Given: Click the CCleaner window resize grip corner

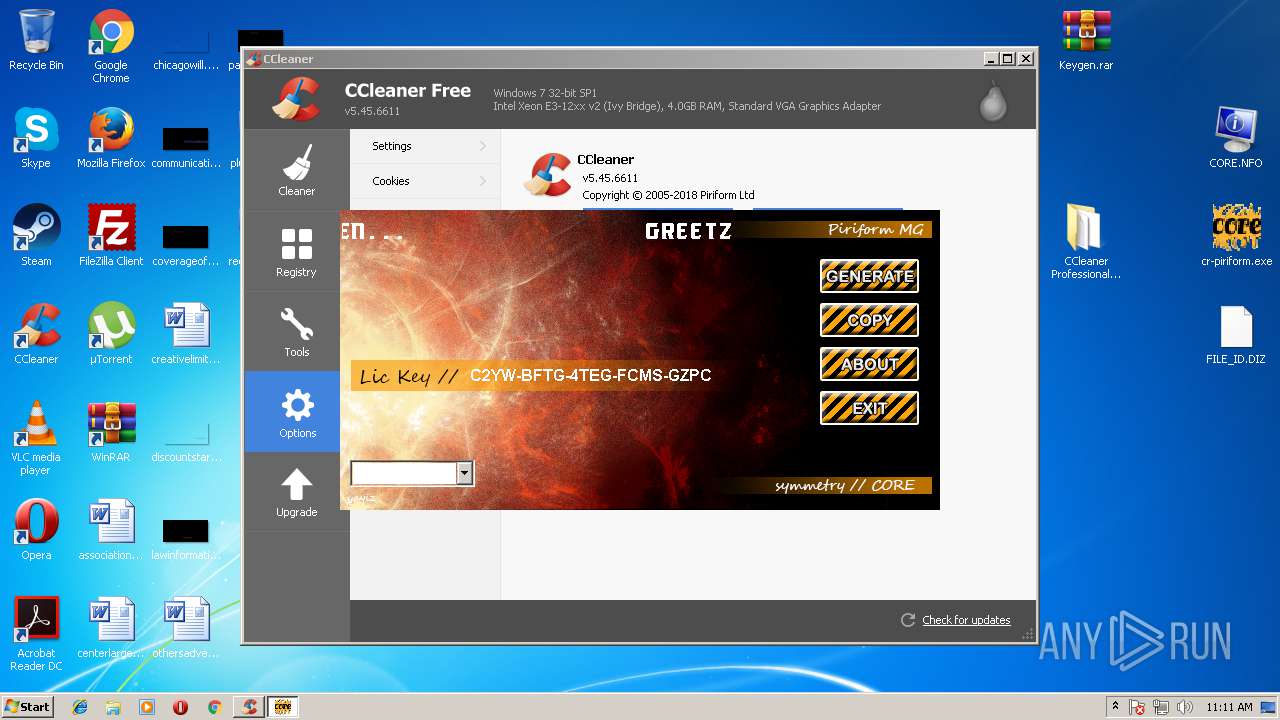Looking at the screenshot, I should coord(1029,634).
